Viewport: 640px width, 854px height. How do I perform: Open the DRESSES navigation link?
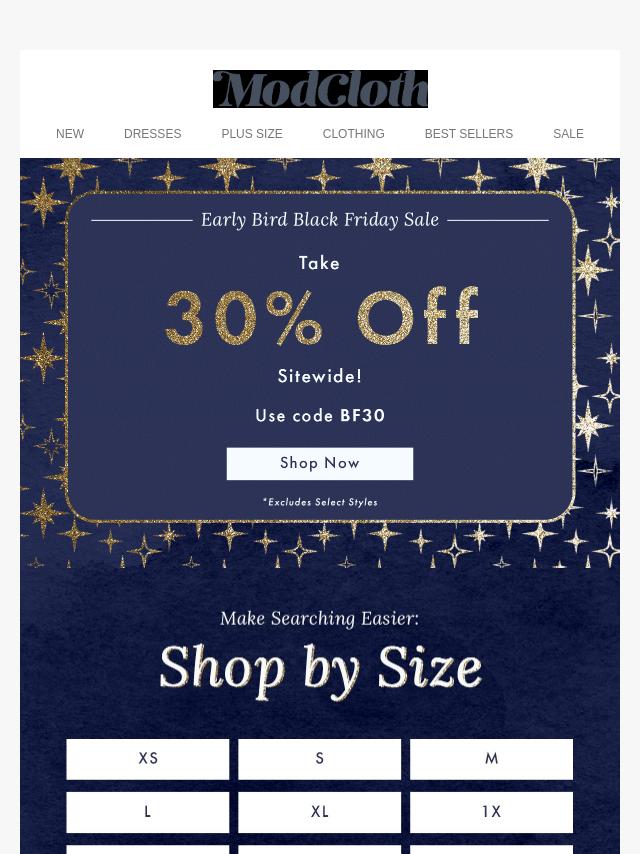point(153,133)
